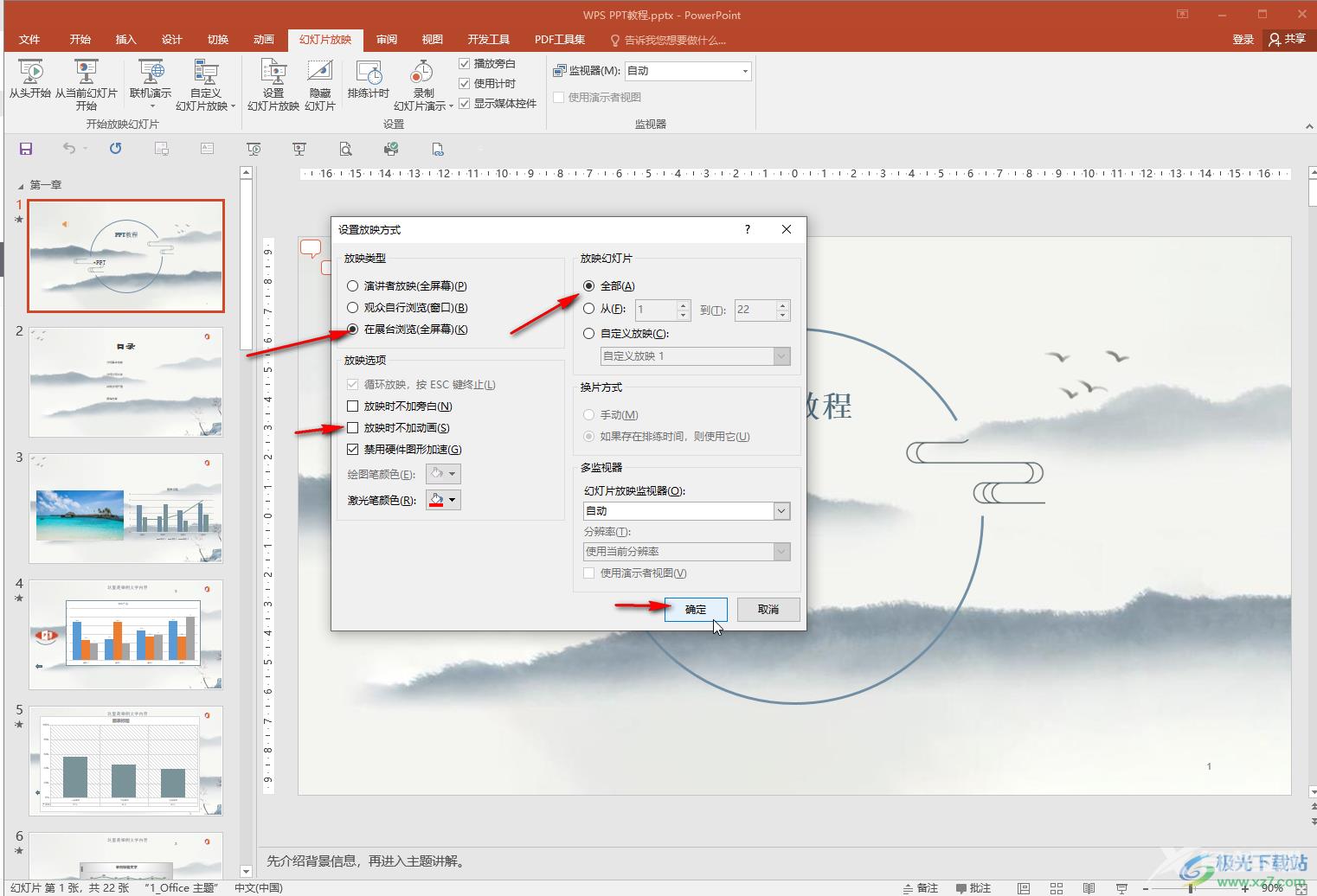Switch to reading view icon in status bar

(x=1089, y=888)
